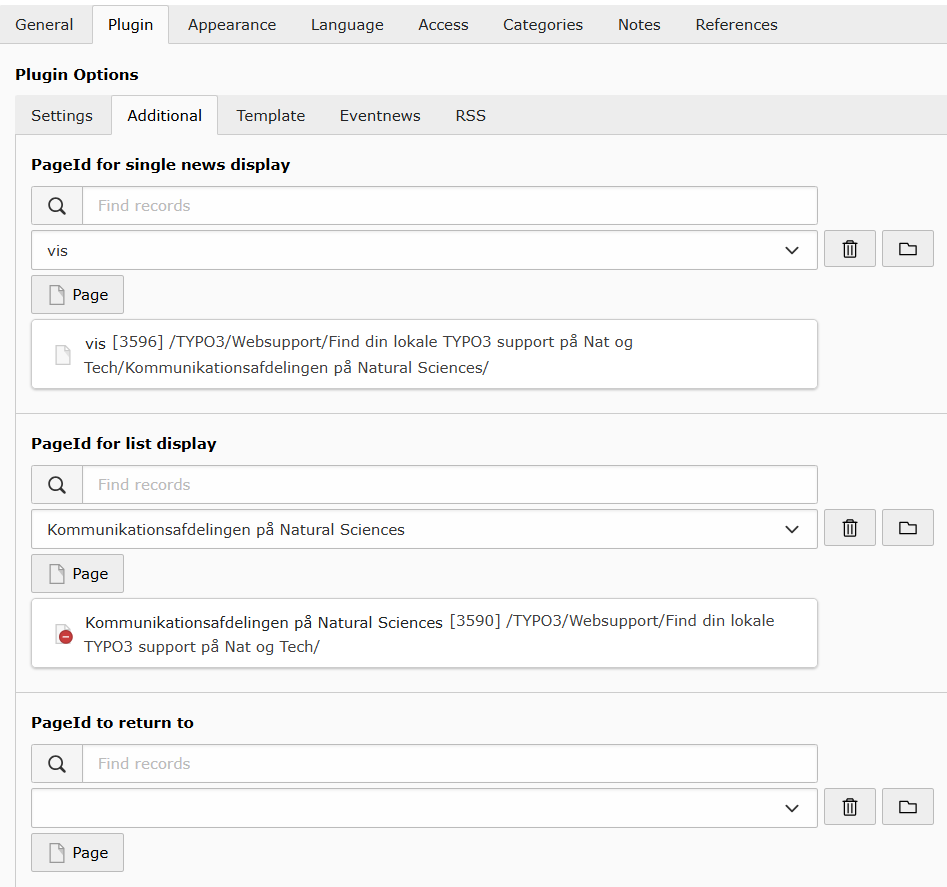This screenshot has width=947, height=887.
Task: Open Kommunikationsafdelingen på Natural Sciences dropdown
Action: coord(792,529)
